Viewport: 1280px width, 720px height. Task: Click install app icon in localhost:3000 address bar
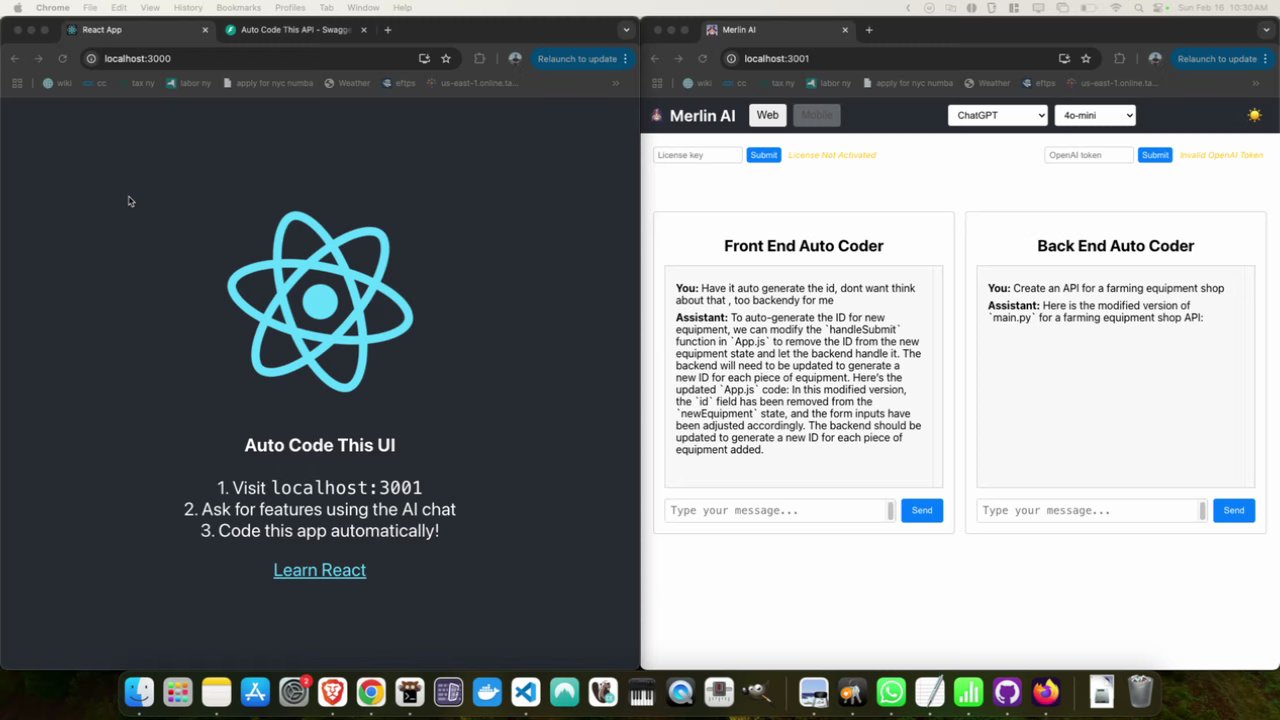point(424,59)
